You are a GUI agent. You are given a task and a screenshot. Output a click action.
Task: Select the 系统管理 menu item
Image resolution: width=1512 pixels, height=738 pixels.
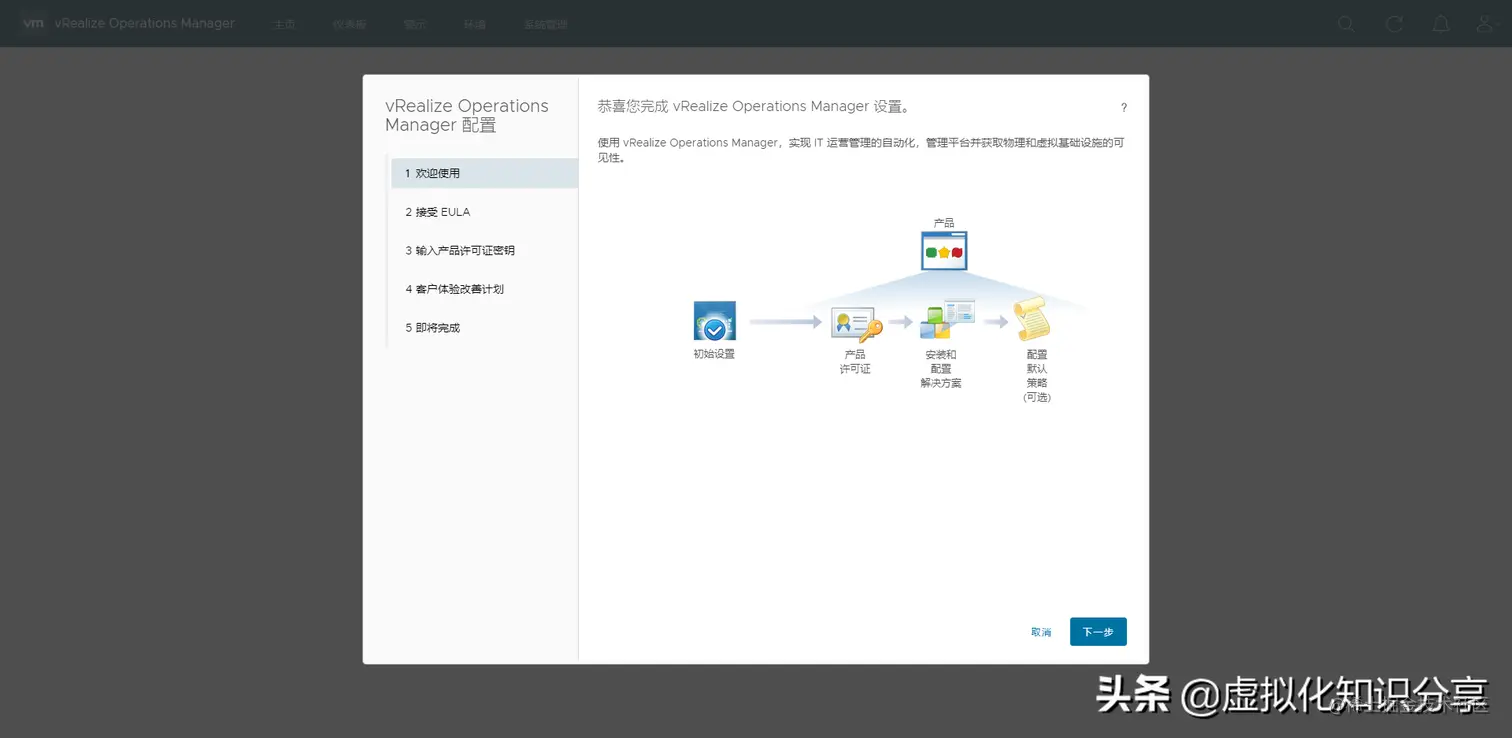coord(545,23)
